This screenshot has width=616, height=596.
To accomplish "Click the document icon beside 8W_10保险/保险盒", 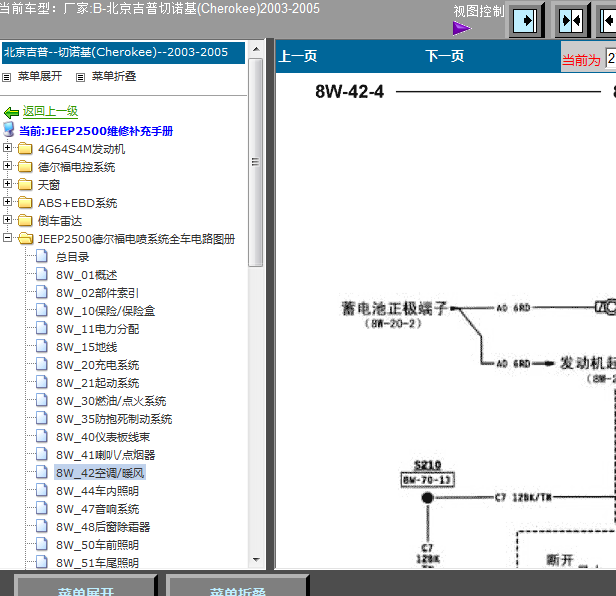I will pyautogui.click(x=42, y=310).
